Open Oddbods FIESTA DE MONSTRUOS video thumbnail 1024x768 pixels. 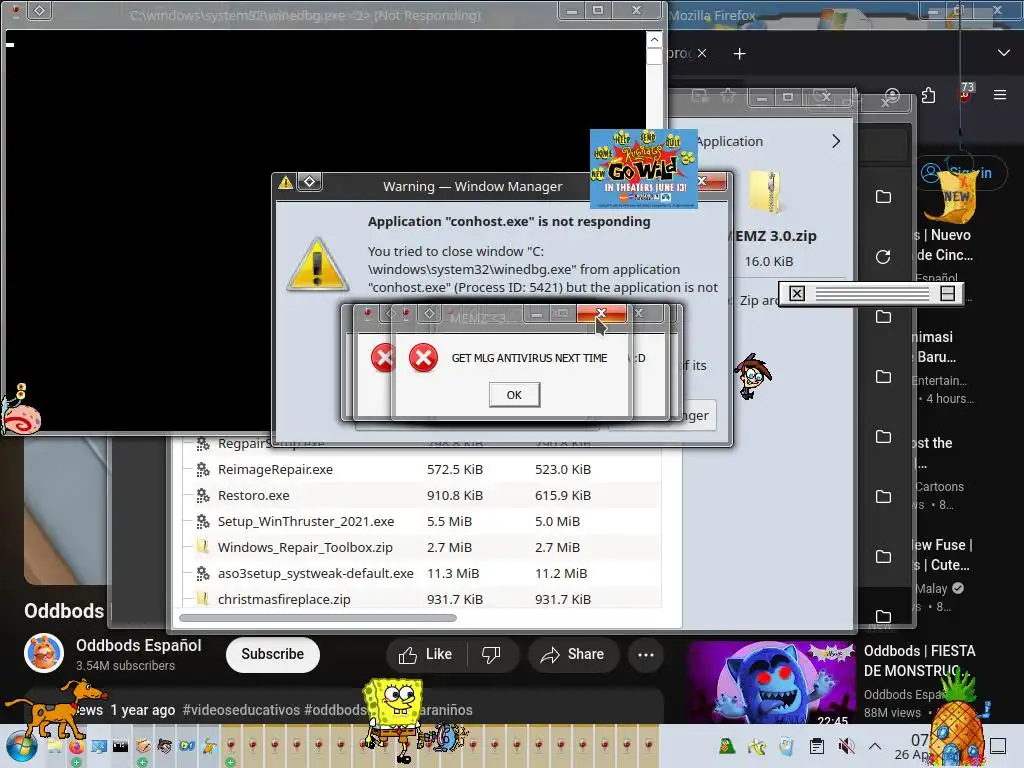point(771,684)
